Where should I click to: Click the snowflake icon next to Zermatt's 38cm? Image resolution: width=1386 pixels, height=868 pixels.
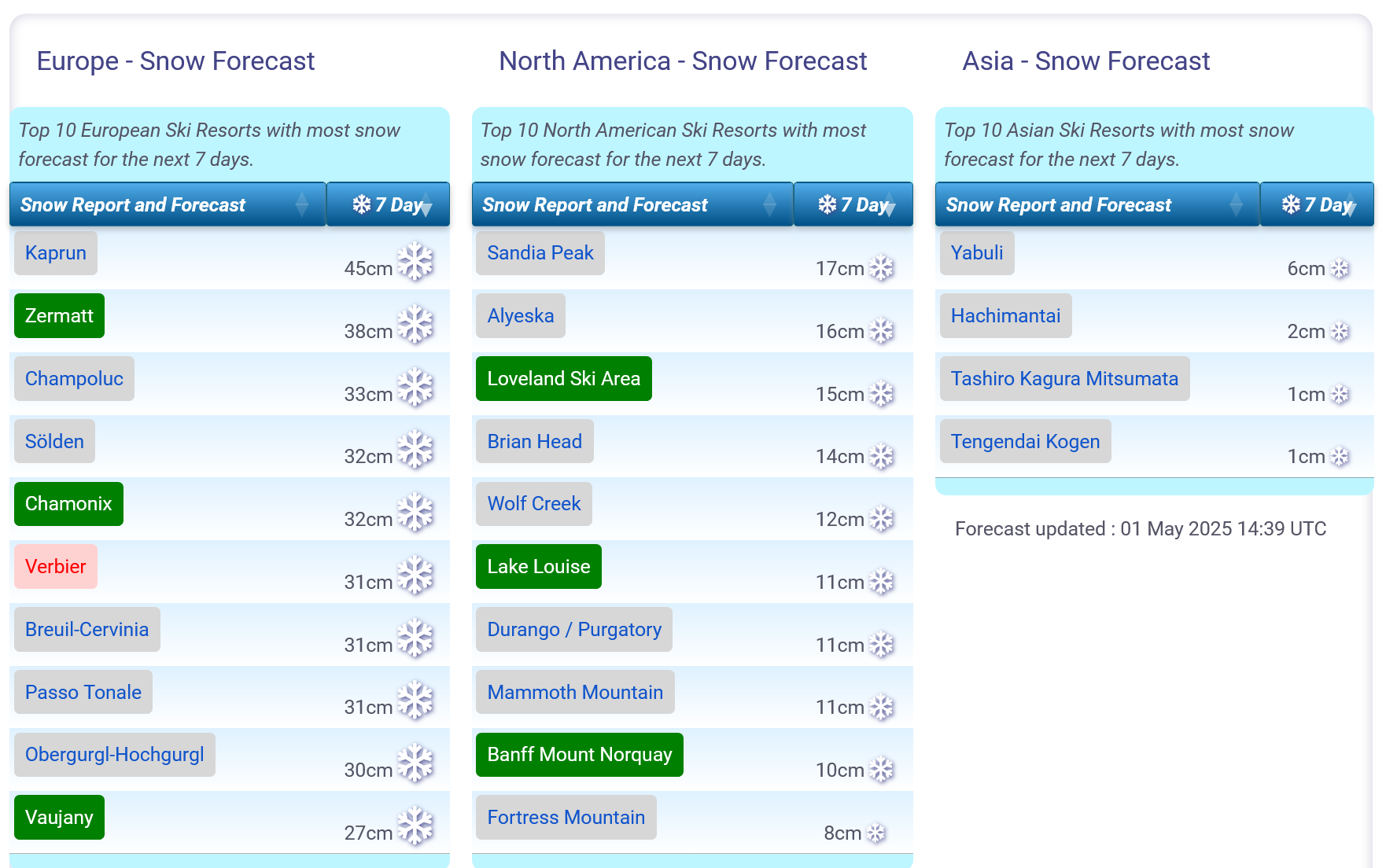coord(415,325)
